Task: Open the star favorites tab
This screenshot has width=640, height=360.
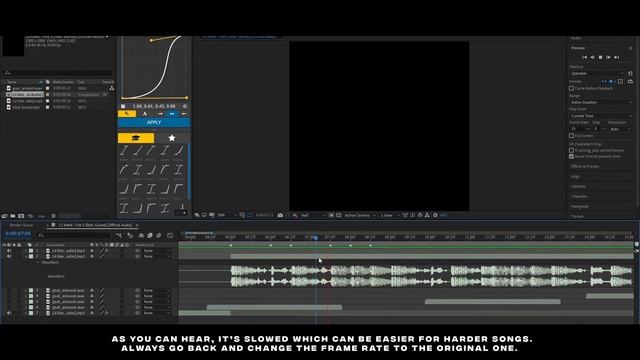Action: coord(172,138)
